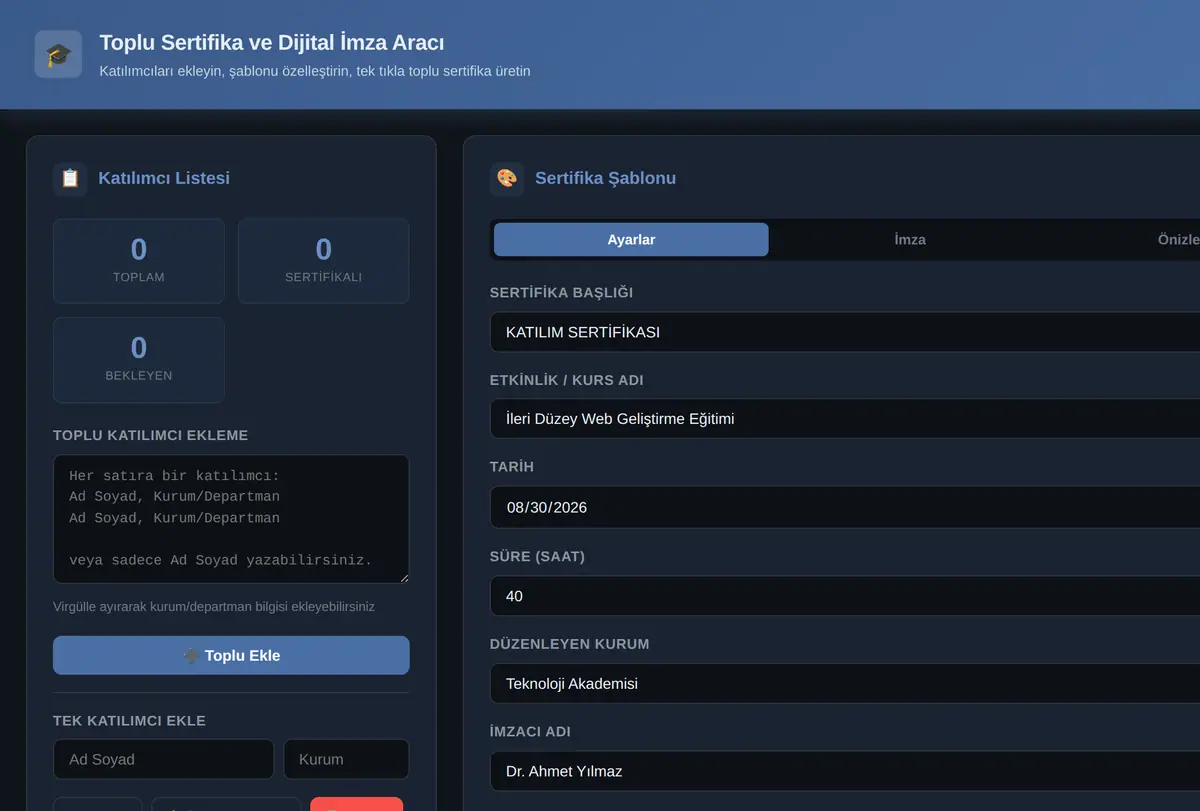1200x811 pixels.
Task: Focus the duration field showing 40
Action: [x=845, y=596]
